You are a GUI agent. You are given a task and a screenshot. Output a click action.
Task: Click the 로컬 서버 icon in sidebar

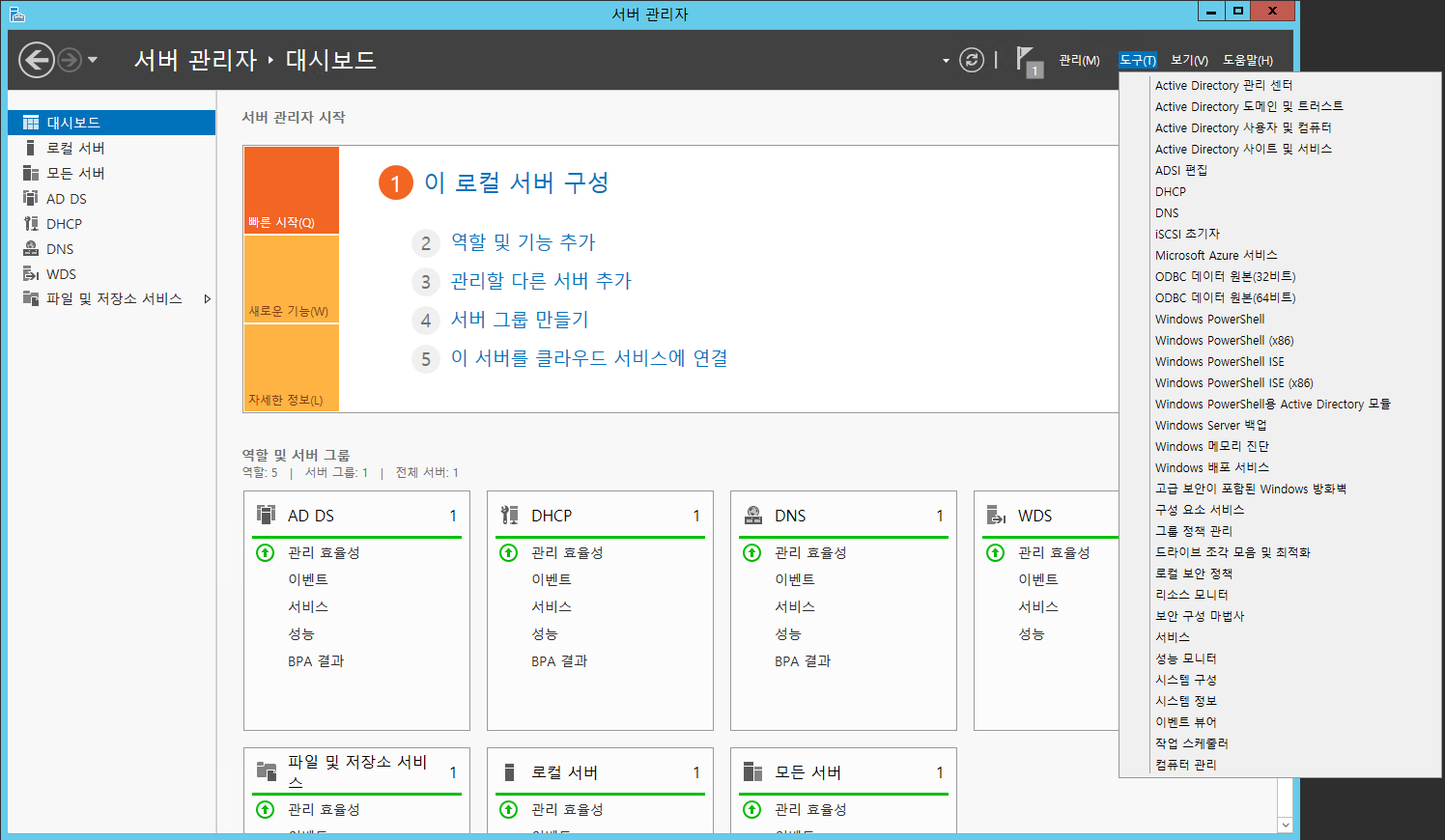(x=31, y=148)
